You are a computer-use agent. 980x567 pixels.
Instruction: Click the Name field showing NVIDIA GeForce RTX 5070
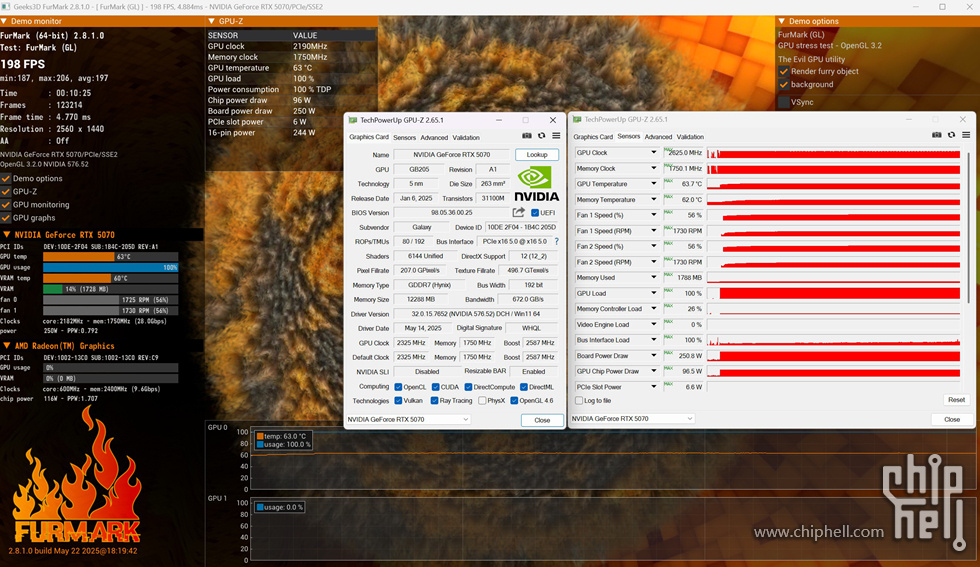[452, 154]
